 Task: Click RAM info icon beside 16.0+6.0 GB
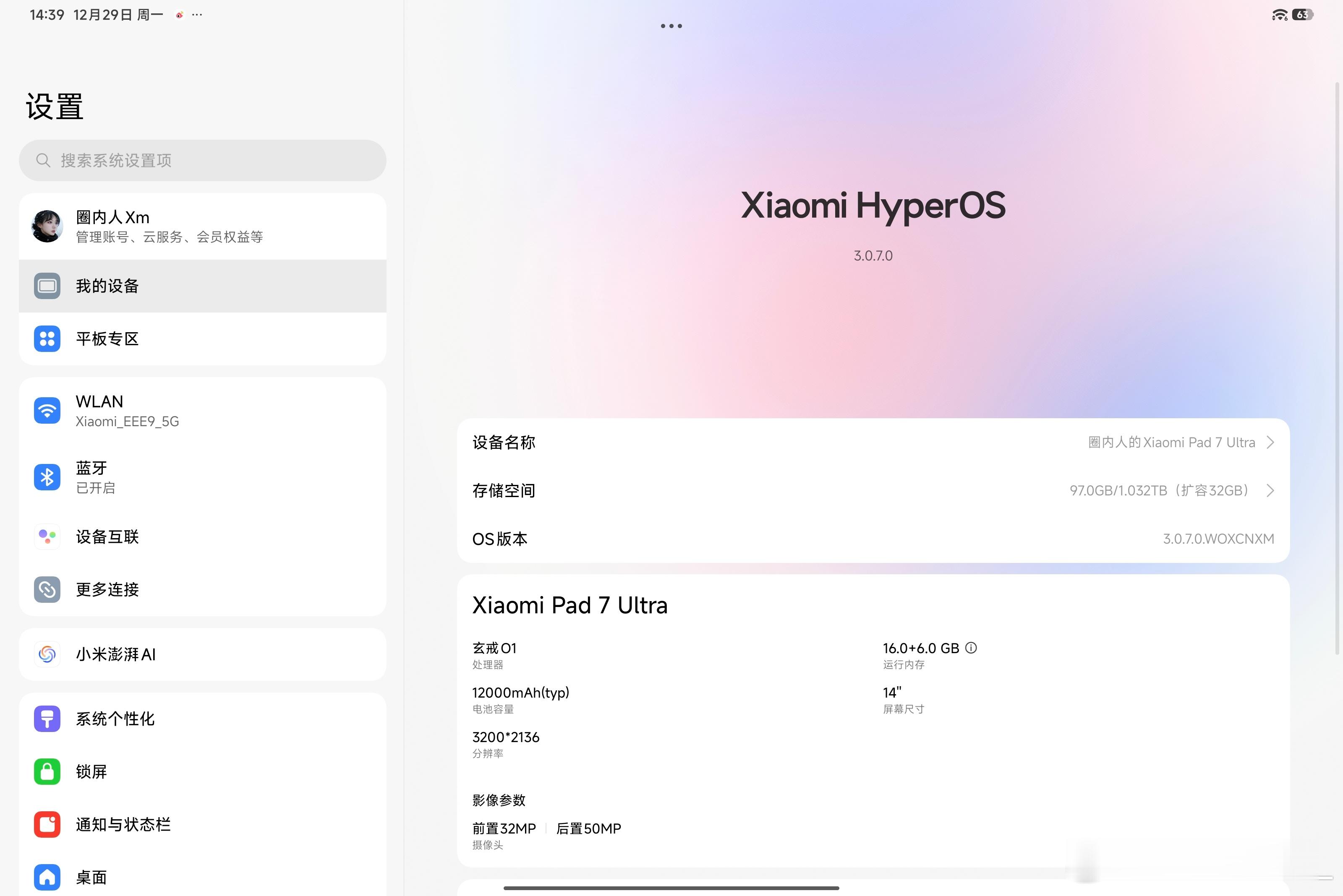pyautogui.click(x=971, y=647)
